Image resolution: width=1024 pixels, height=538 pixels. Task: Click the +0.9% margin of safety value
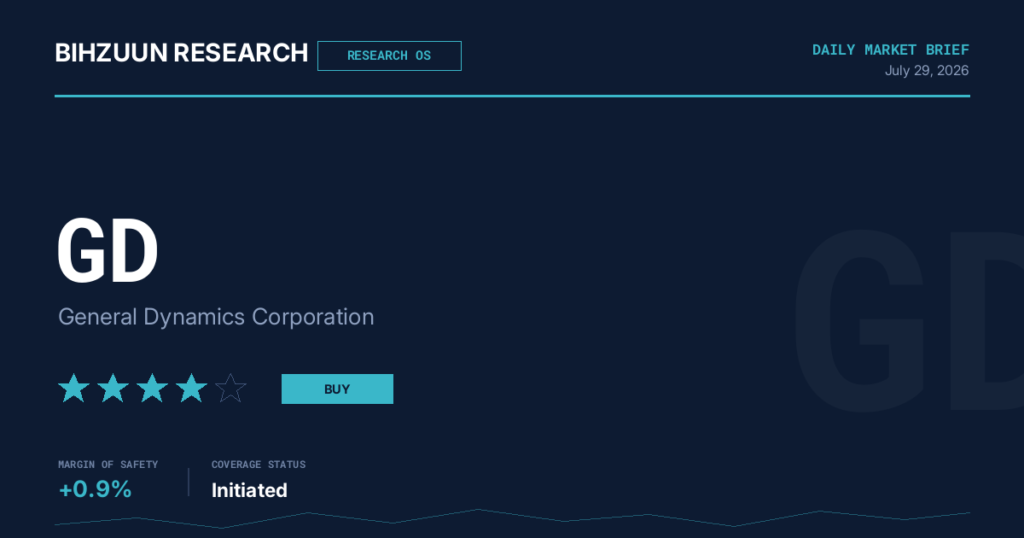coord(95,489)
